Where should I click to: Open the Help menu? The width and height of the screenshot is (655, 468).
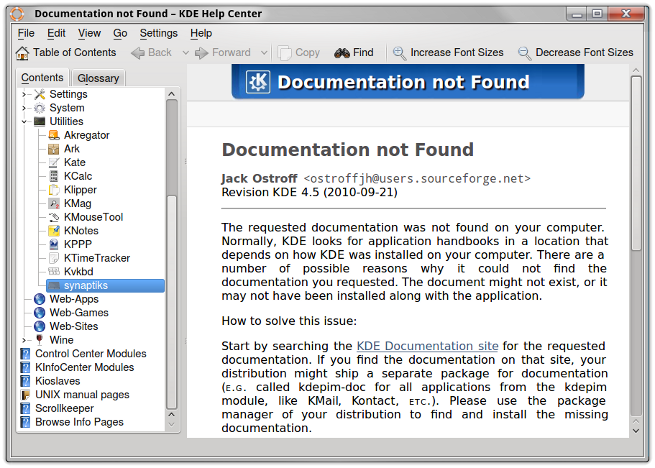pyautogui.click(x=201, y=33)
